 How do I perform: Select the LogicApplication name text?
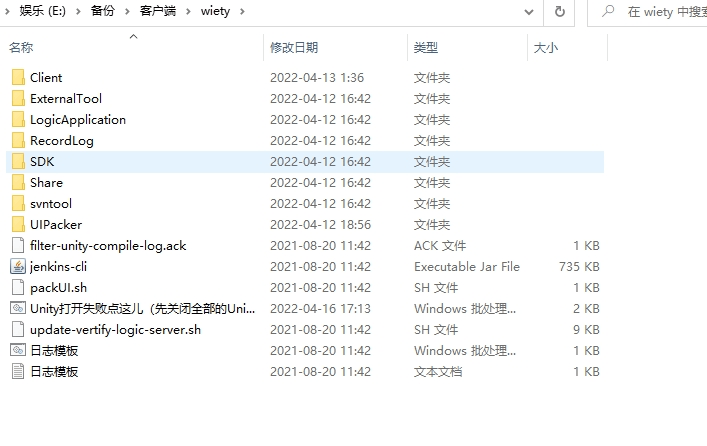(78, 120)
